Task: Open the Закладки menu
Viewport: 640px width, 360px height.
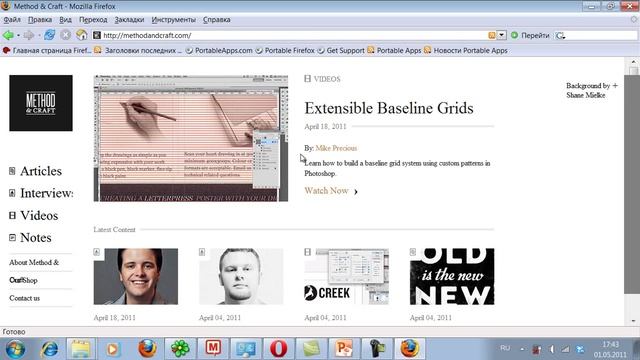Action: click(x=129, y=20)
